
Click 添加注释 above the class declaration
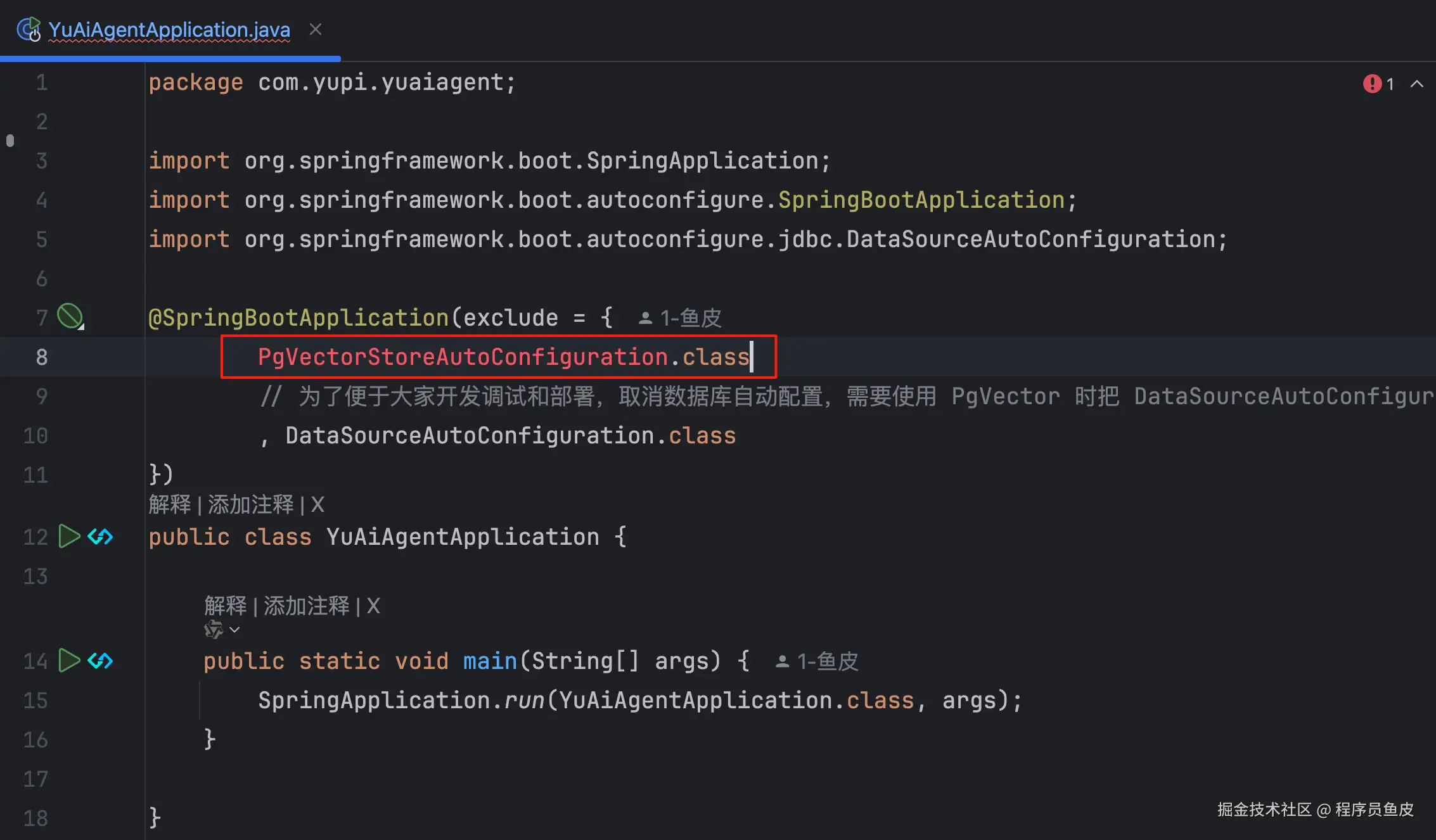pos(250,505)
